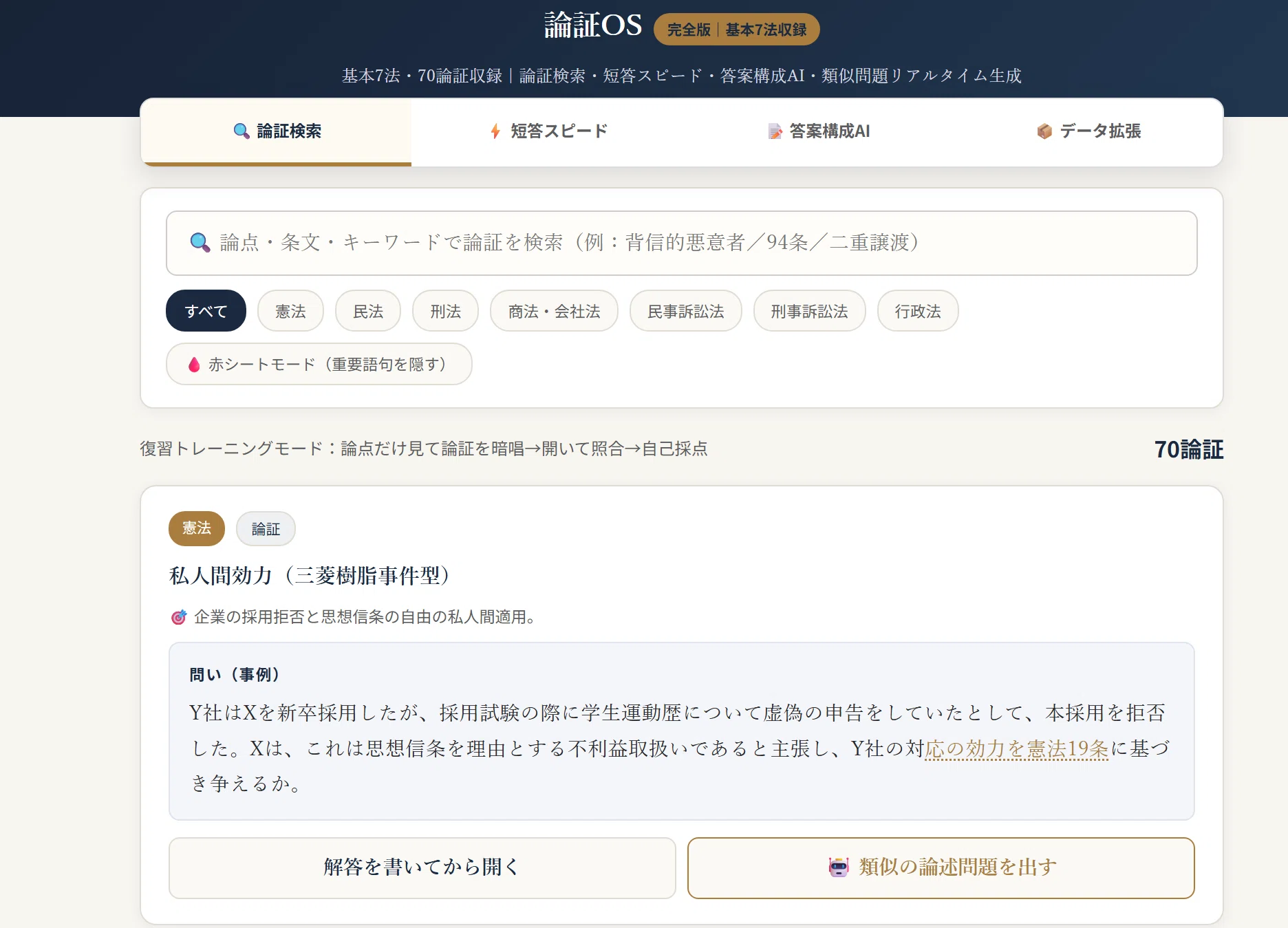
Task: Click the 論証 badge on the card
Action: click(x=266, y=528)
